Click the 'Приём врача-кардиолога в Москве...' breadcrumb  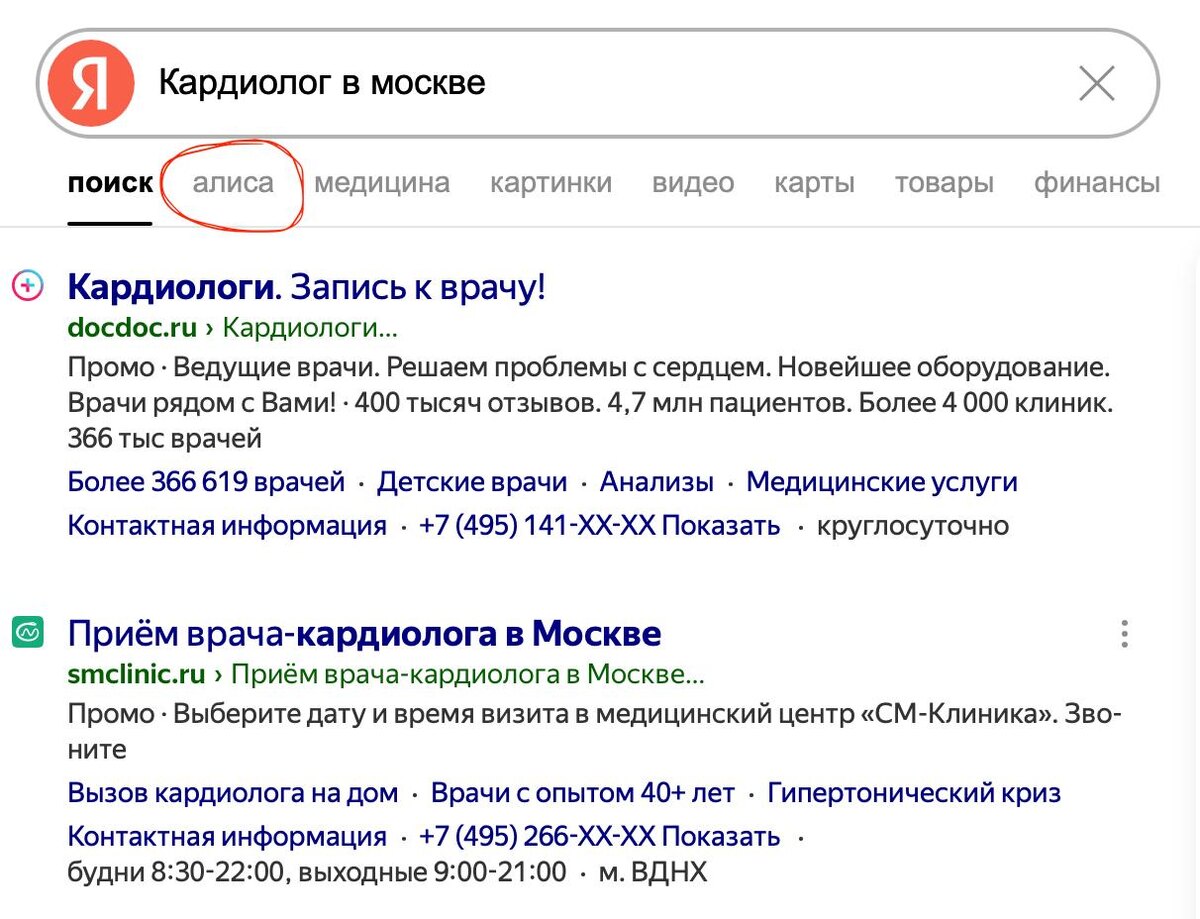(468, 675)
